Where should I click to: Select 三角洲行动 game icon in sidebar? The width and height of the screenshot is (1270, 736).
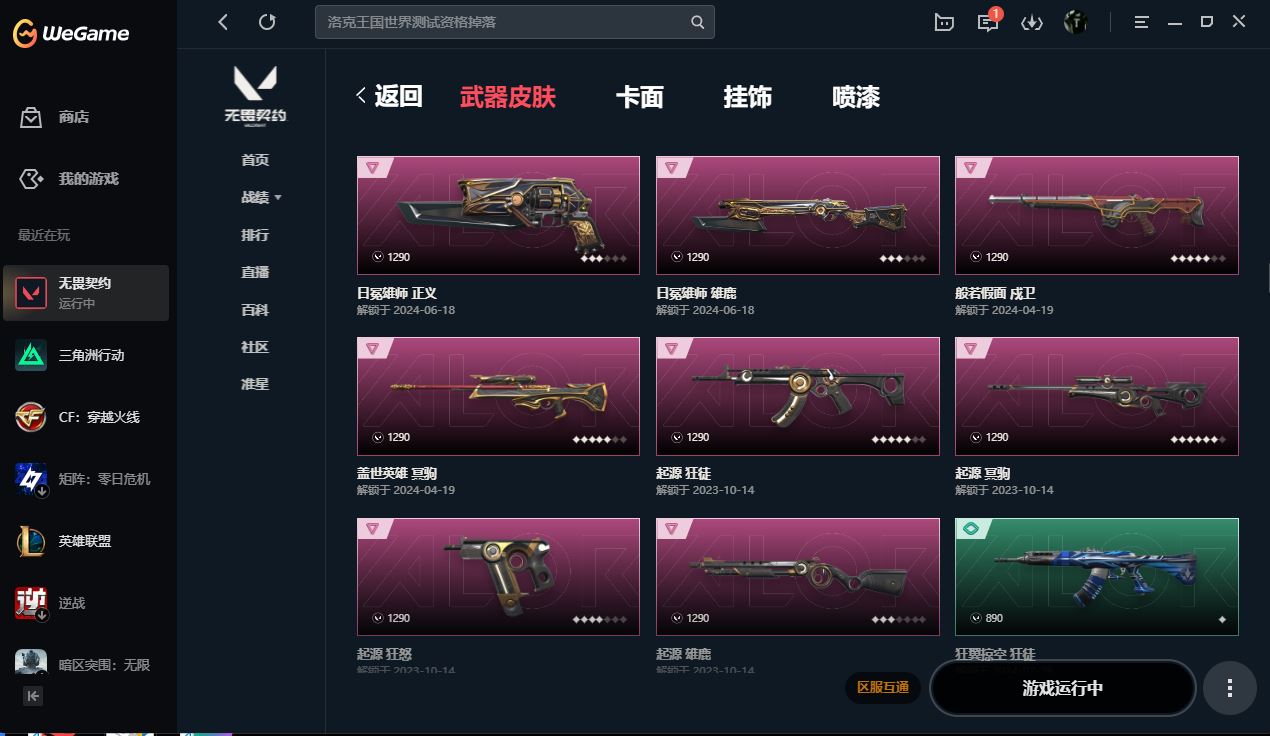(x=31, y=355)
